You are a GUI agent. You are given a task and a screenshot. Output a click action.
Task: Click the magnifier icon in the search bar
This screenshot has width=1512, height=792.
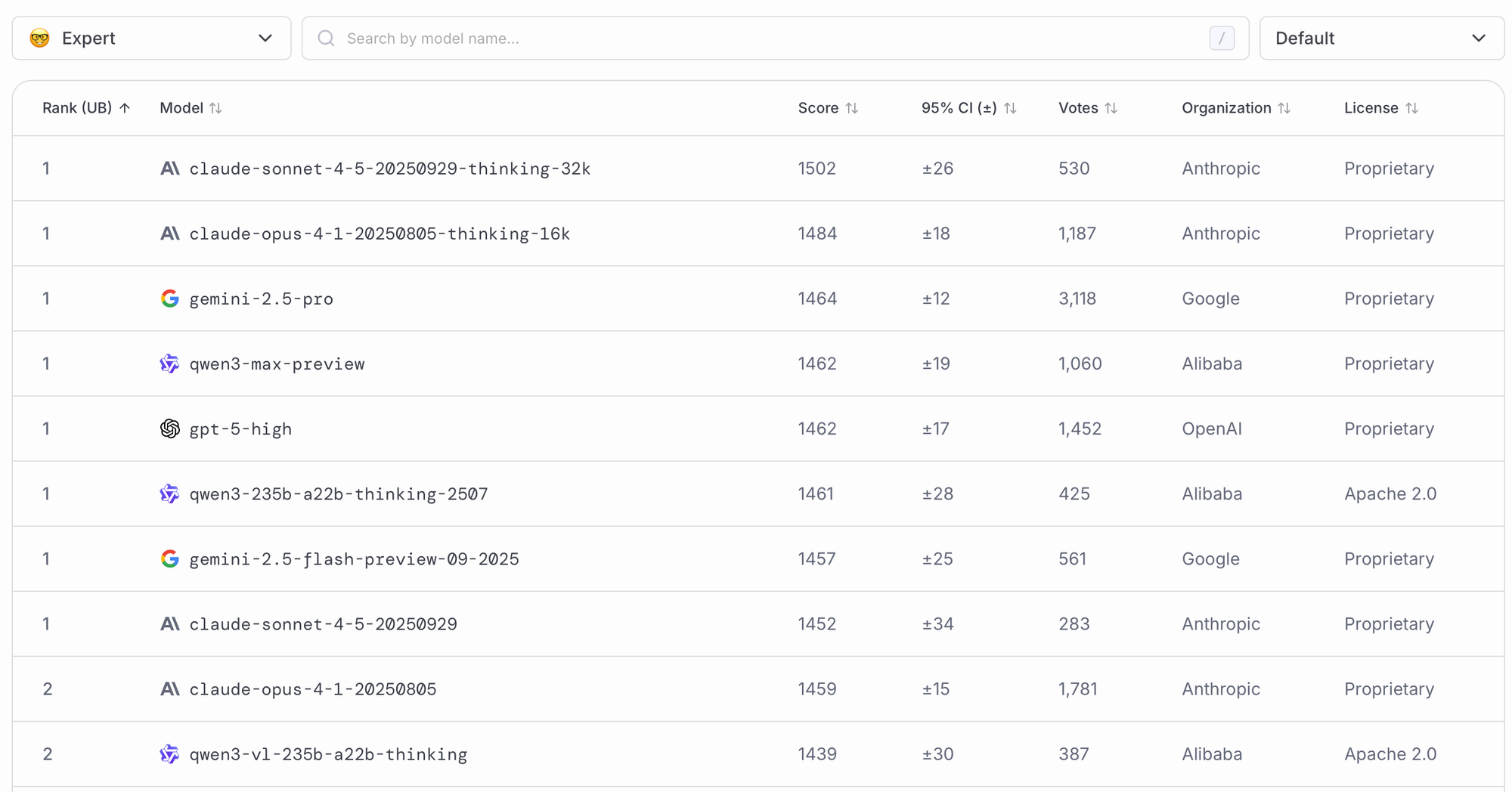(326, 39)
